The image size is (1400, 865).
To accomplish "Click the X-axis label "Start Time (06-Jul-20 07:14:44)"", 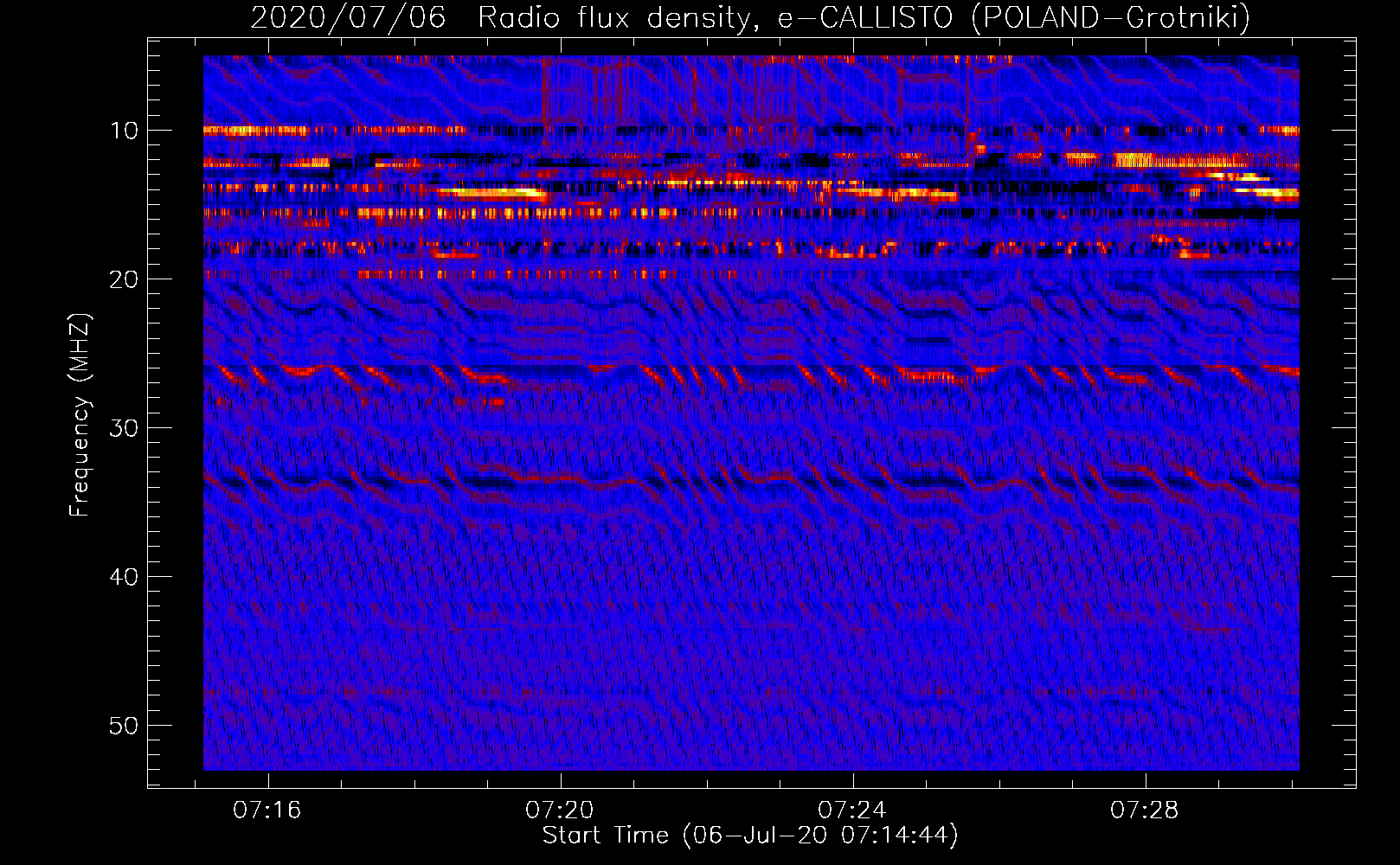I will click(750, 836).
